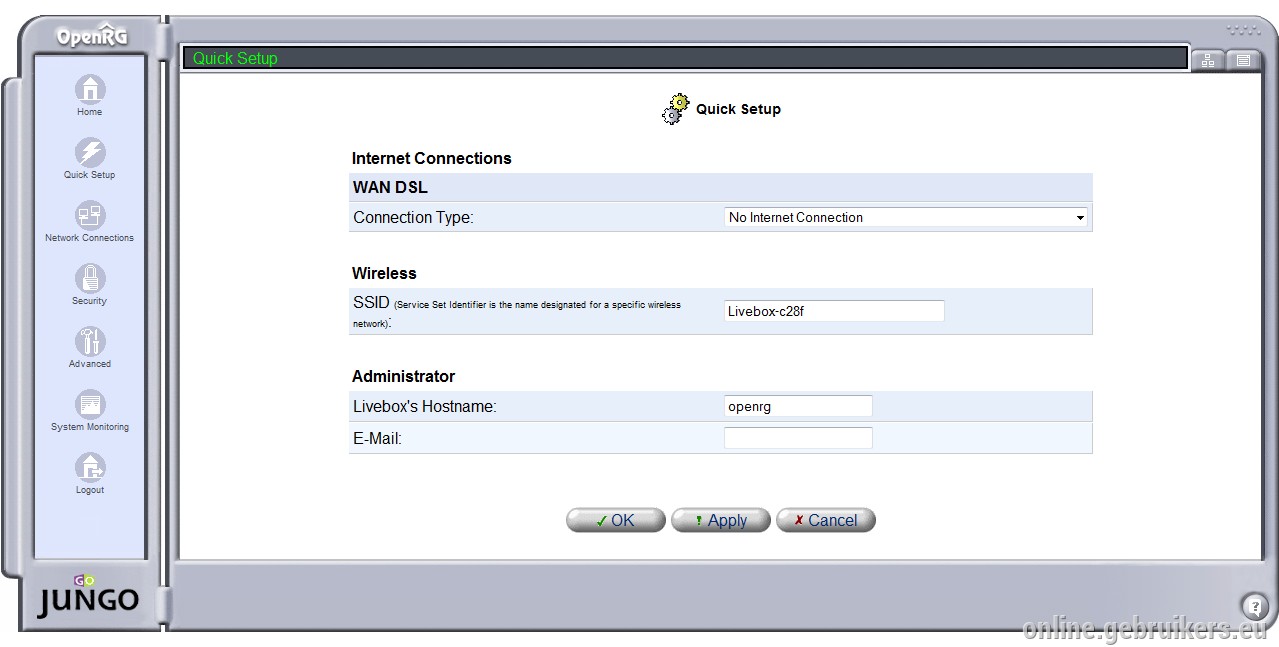Open the Home icon in sidebar

[x=90, y=89]
